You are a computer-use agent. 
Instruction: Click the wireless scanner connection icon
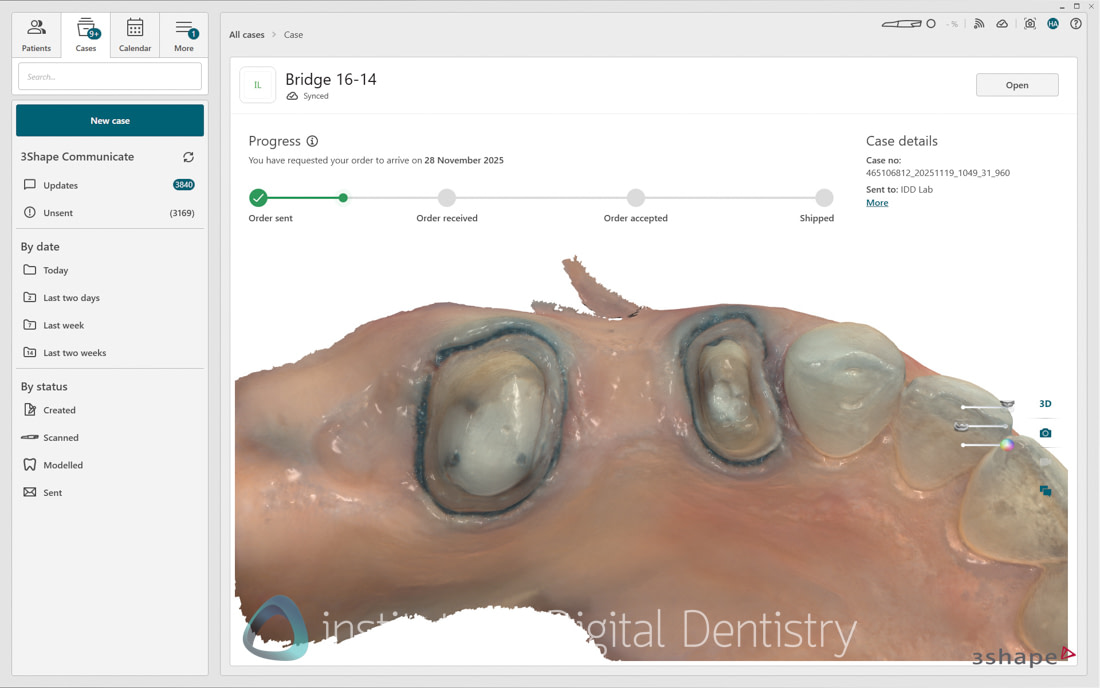pos(978,23)
